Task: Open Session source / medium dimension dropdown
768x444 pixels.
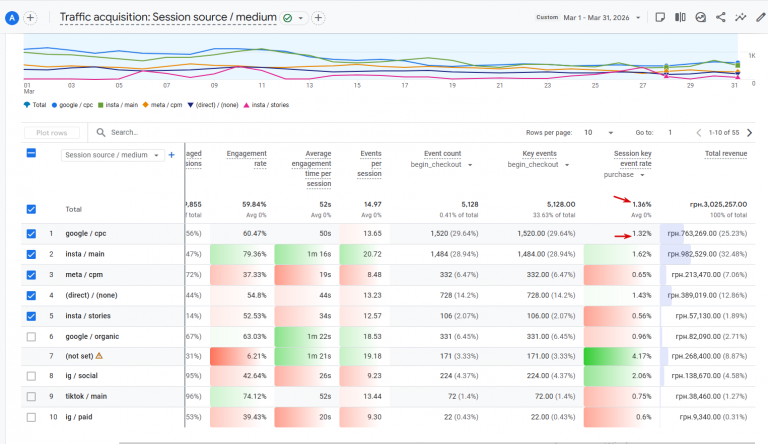Action: (112, 155)
